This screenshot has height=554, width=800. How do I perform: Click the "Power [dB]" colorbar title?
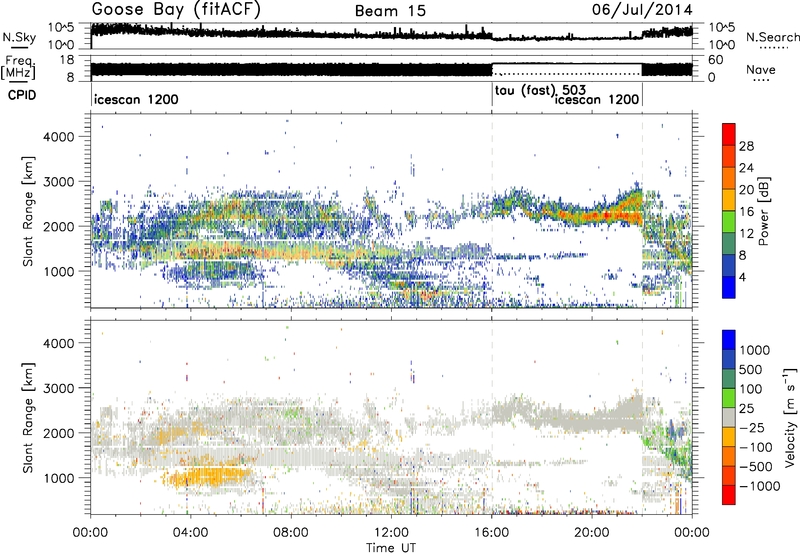point(764,211)
